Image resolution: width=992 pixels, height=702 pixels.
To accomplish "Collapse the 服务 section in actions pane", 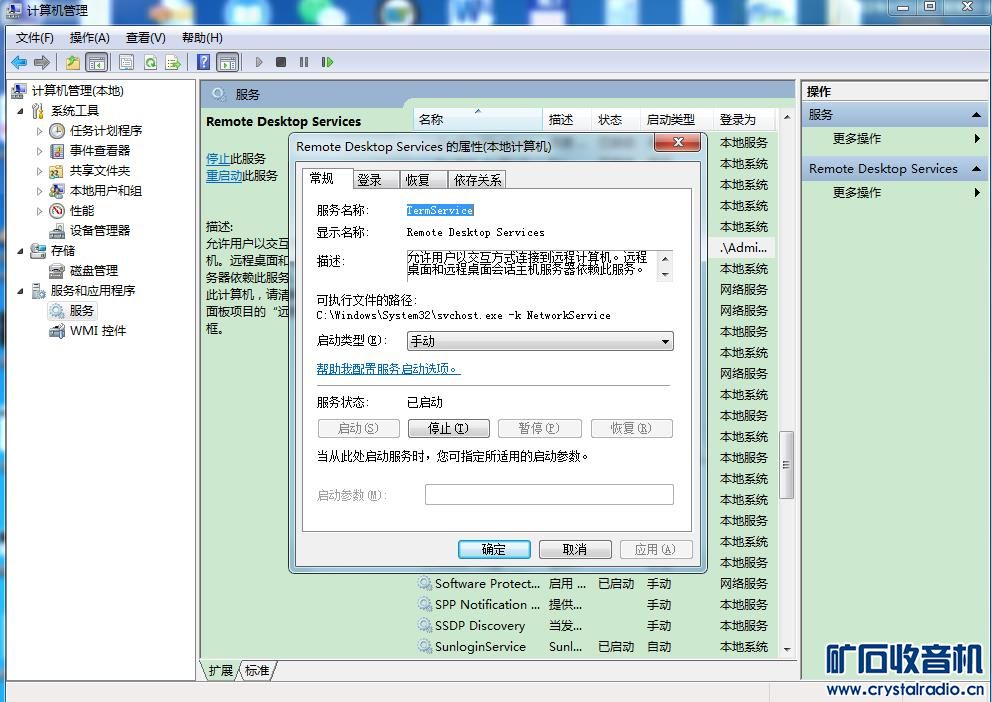I will 976,115.
